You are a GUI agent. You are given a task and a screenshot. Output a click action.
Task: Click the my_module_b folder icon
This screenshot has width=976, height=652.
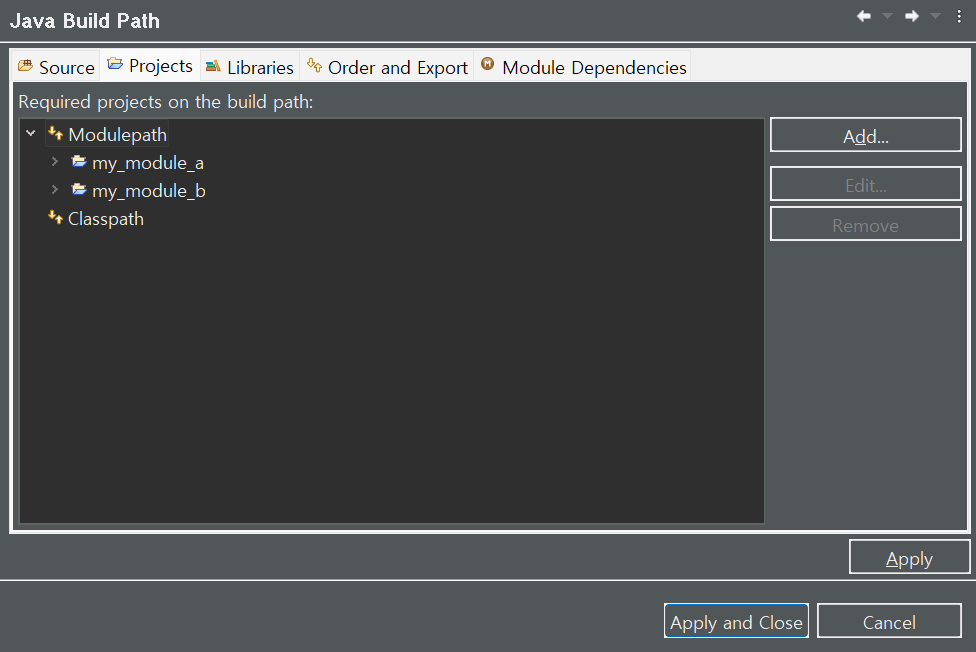point(79,189)
